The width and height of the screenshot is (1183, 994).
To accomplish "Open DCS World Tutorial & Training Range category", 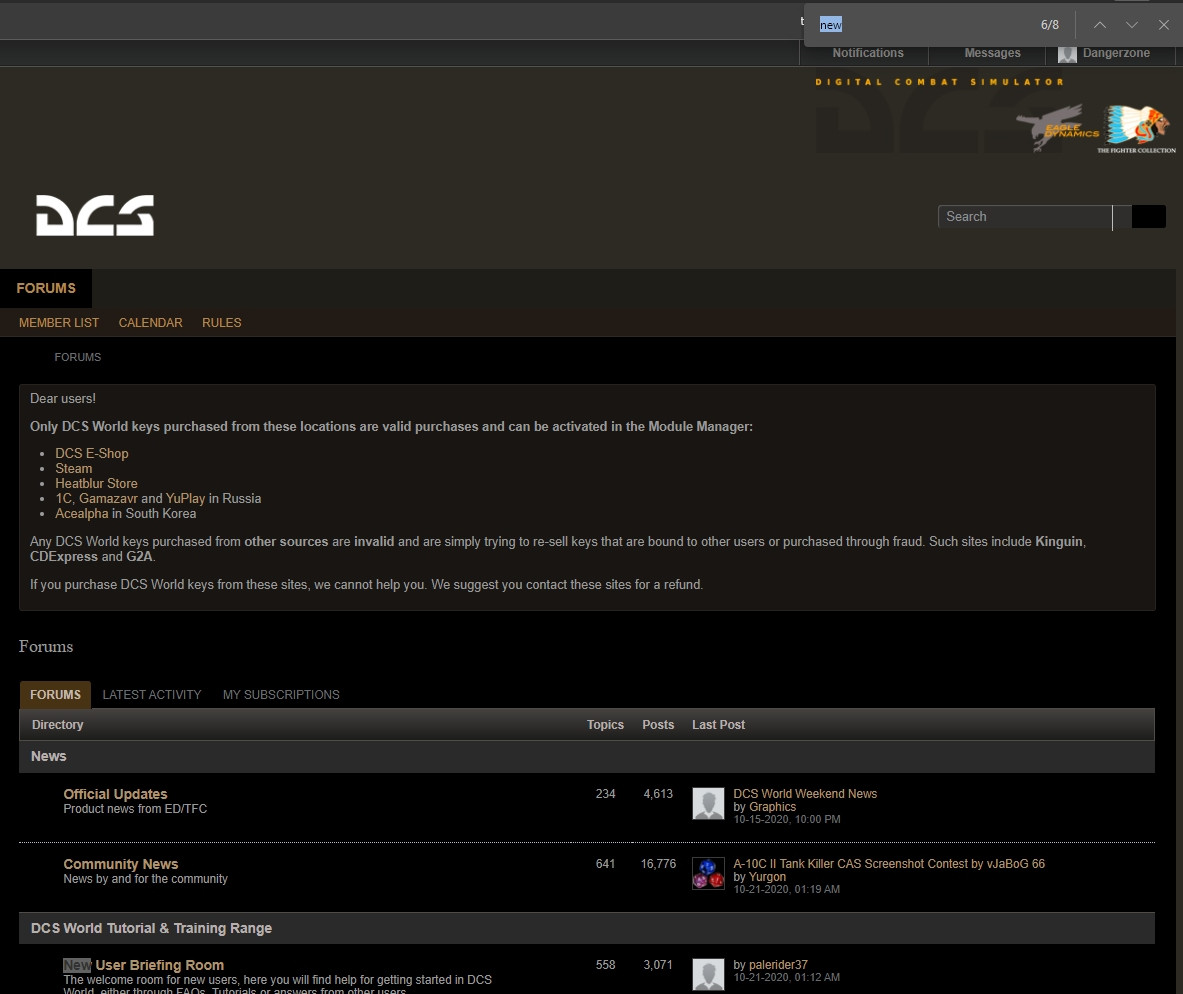I will 151,928.
